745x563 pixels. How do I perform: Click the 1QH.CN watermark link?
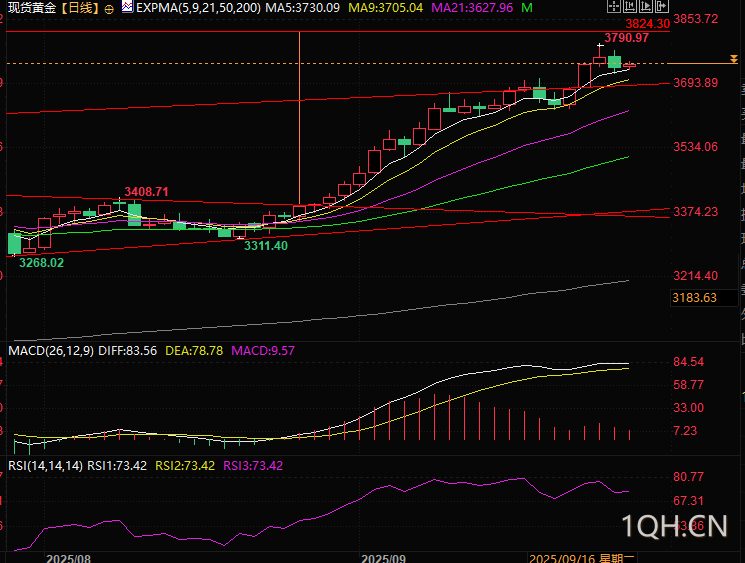tap(677, 526)
